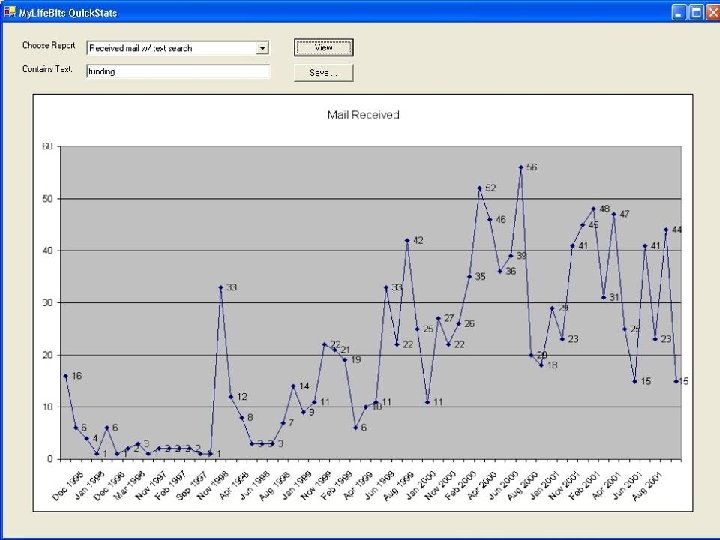
Task: Open the Choose Report dropdown arrow
Action: coord(262,48)
